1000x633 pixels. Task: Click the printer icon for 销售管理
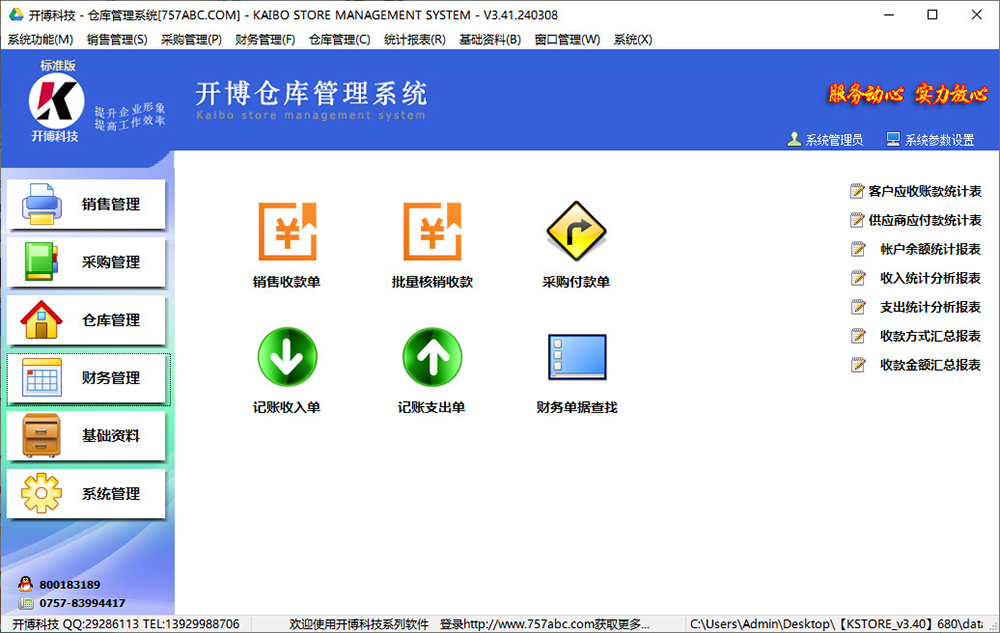coord(41,204)
